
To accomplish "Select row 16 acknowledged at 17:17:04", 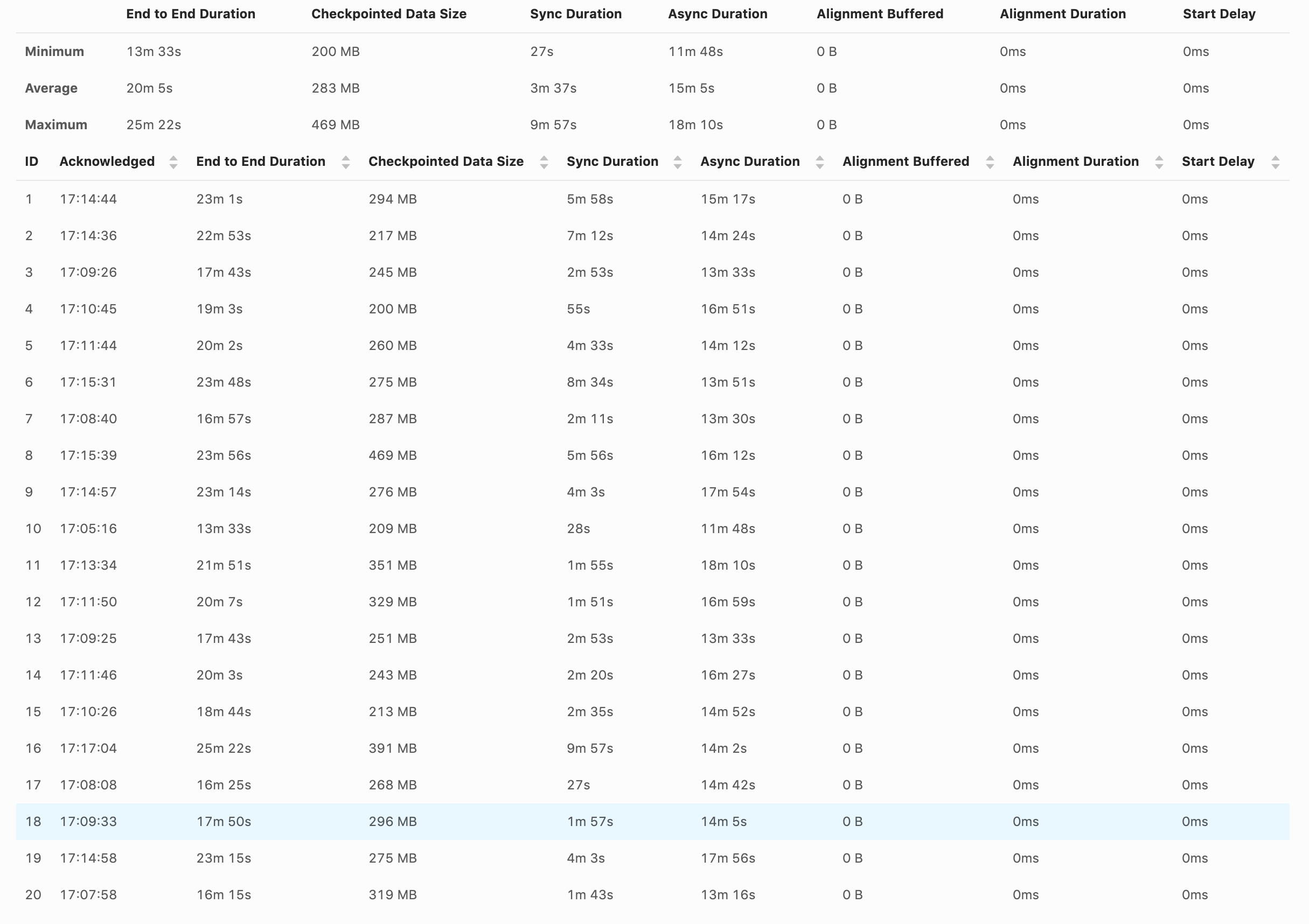I will click(88, 748).
